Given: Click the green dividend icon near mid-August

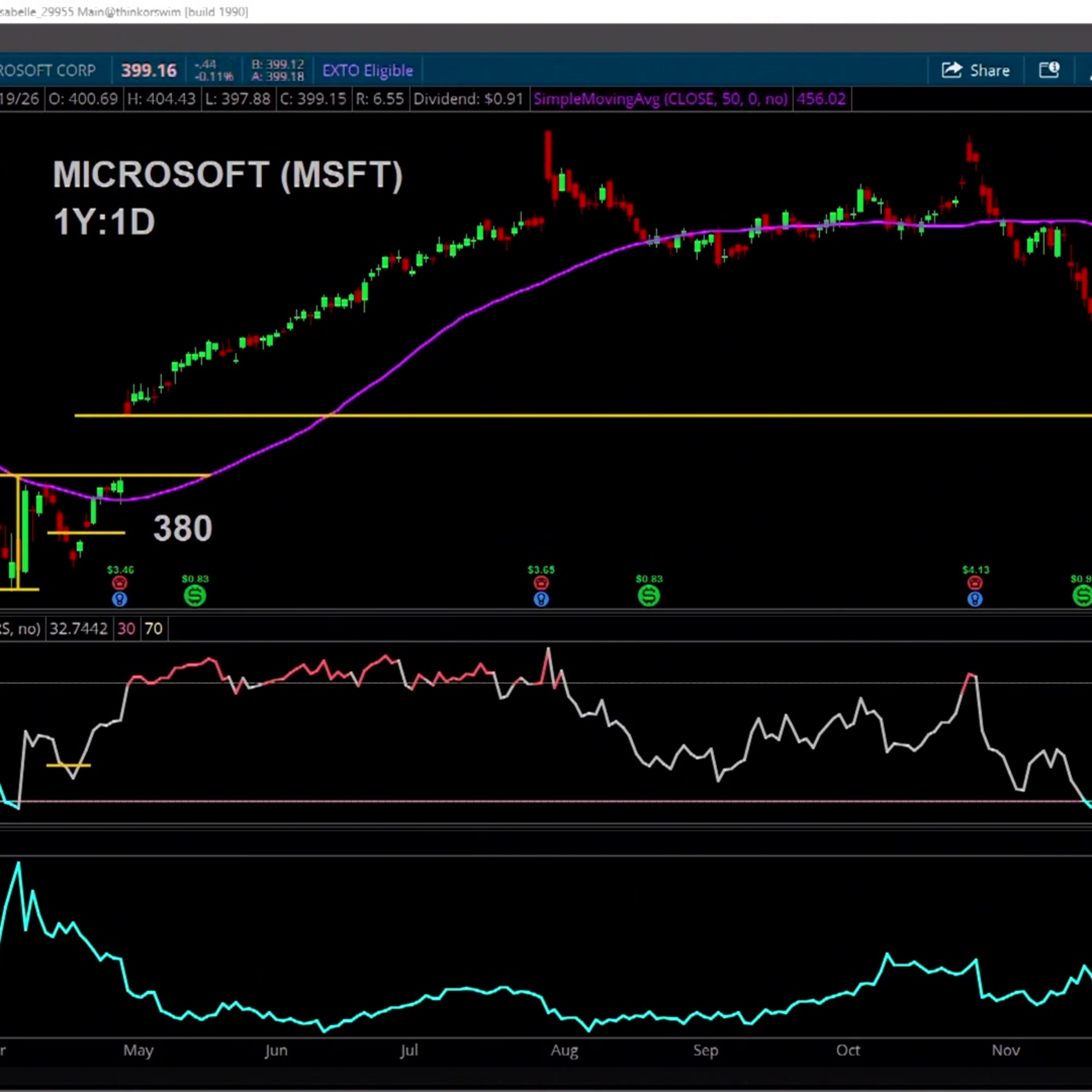Looking at the screenshot, I should [649, 595].
